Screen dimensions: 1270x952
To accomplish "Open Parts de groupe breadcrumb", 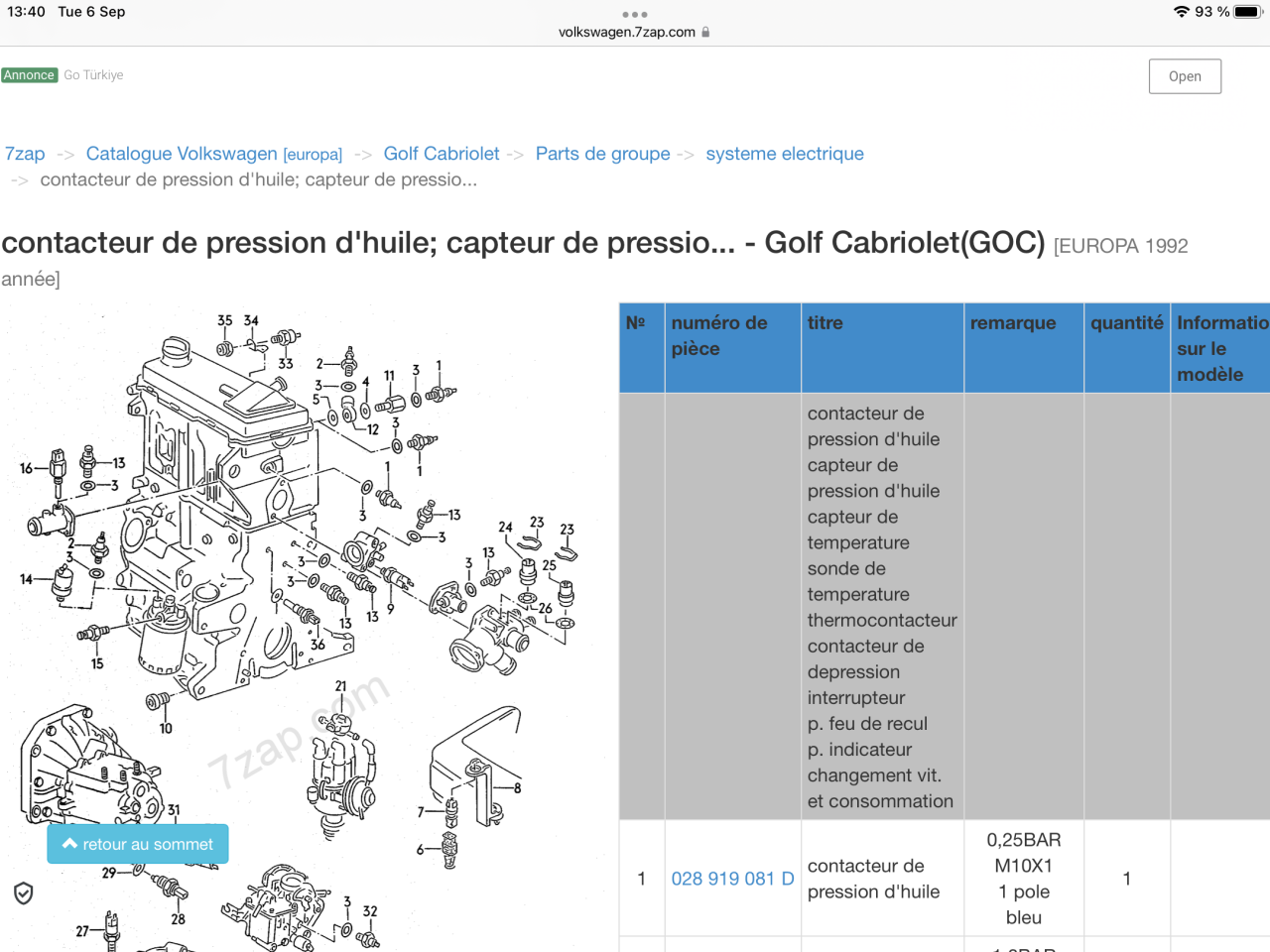I will coord(602,154).
